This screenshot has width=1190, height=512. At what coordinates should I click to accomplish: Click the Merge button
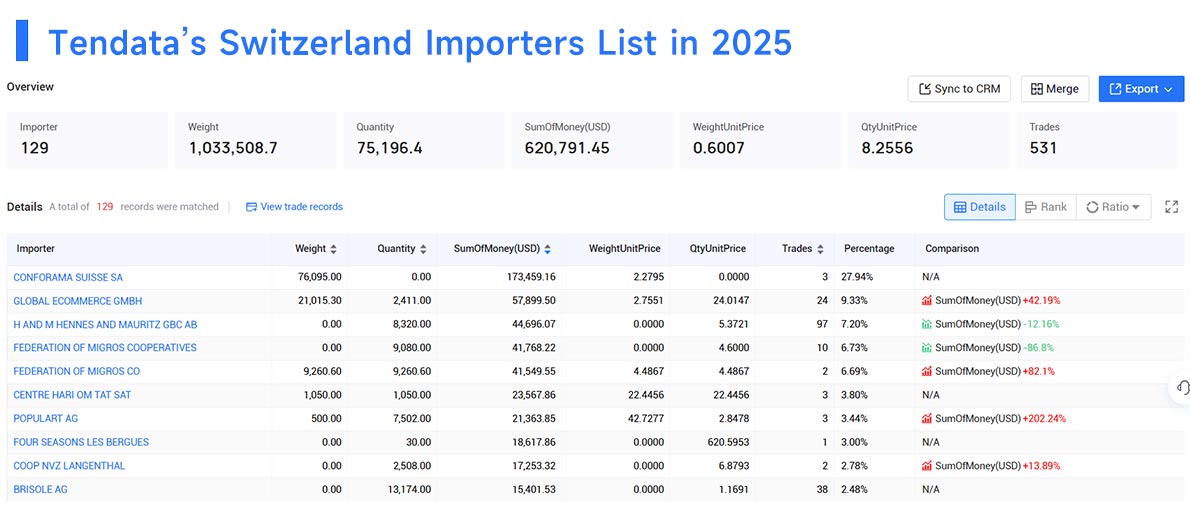1055,89
